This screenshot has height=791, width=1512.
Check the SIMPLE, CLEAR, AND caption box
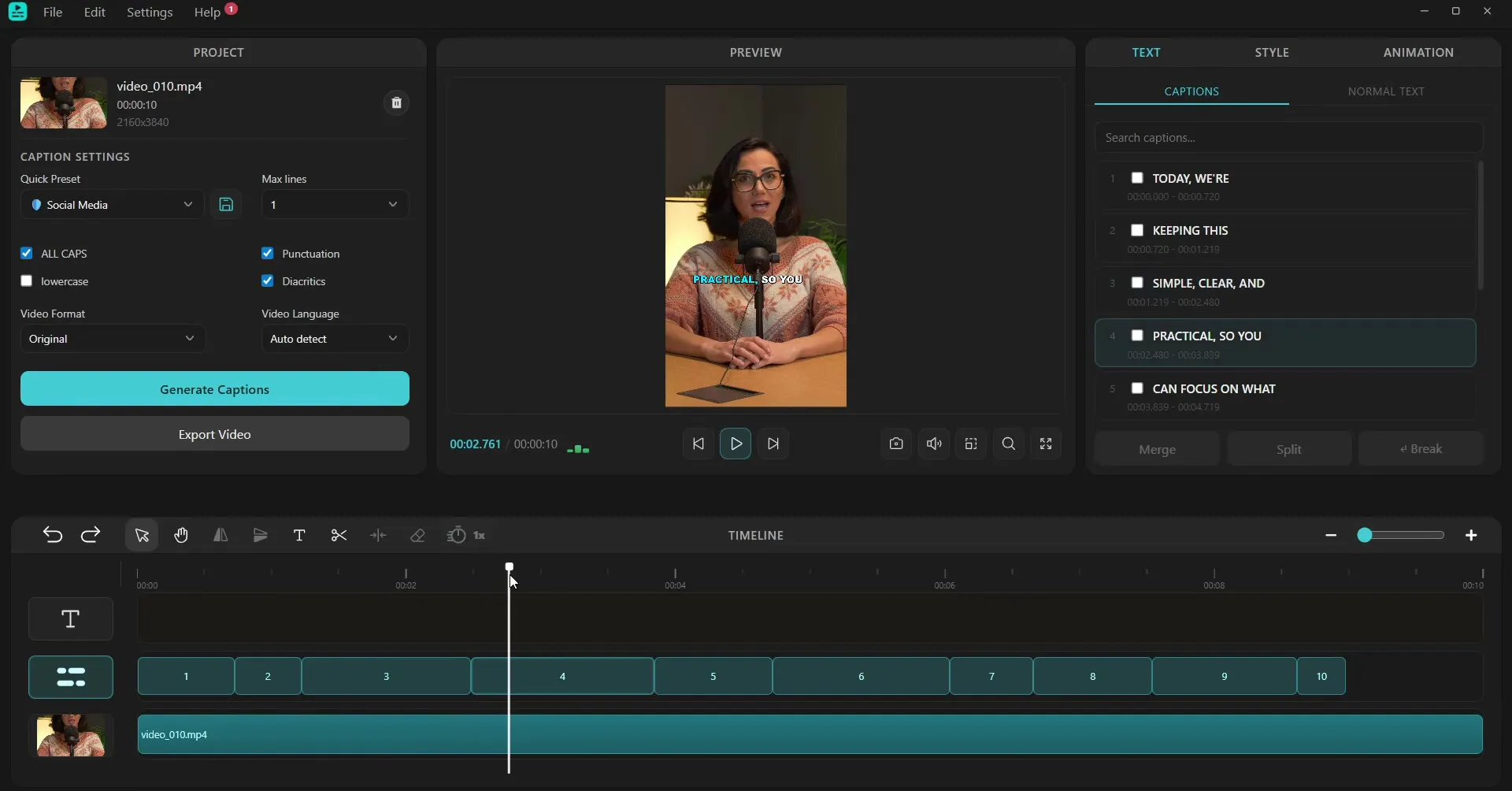tap(1137, 283)
